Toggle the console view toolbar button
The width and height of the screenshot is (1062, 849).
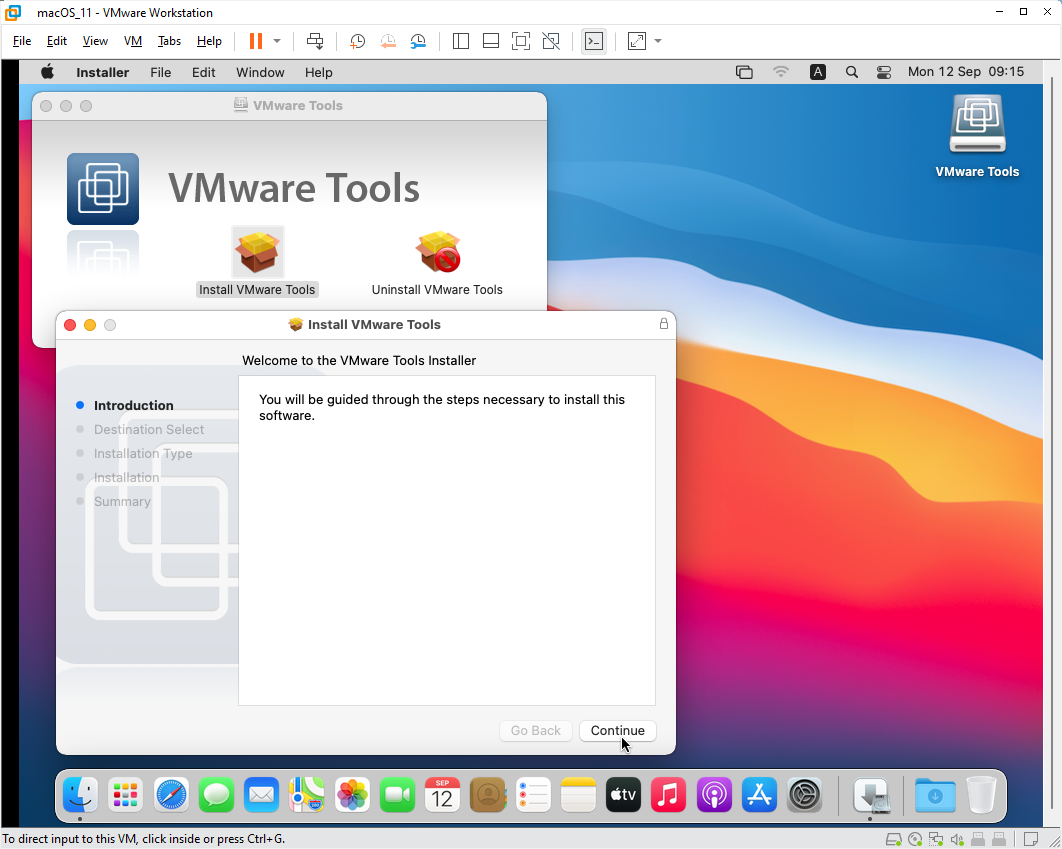click(594, 41)
